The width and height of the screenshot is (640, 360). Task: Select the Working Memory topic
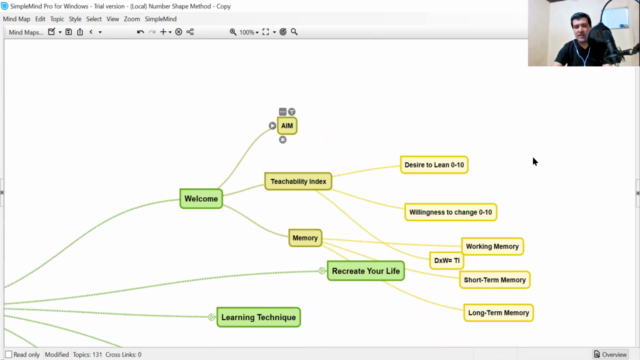click(492, 247)
